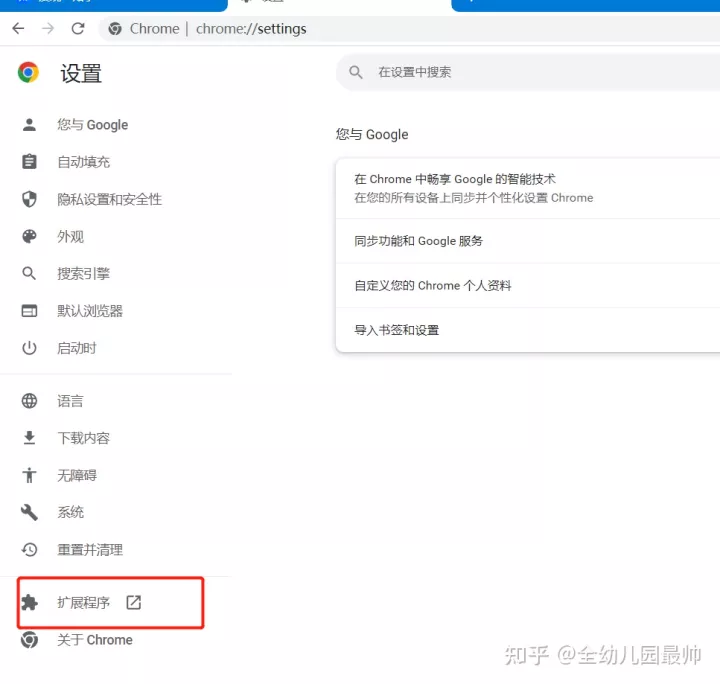Click the magnifier icon for 搜索引擎
Screen dimensions: 720x684
(x=29, y=274)
